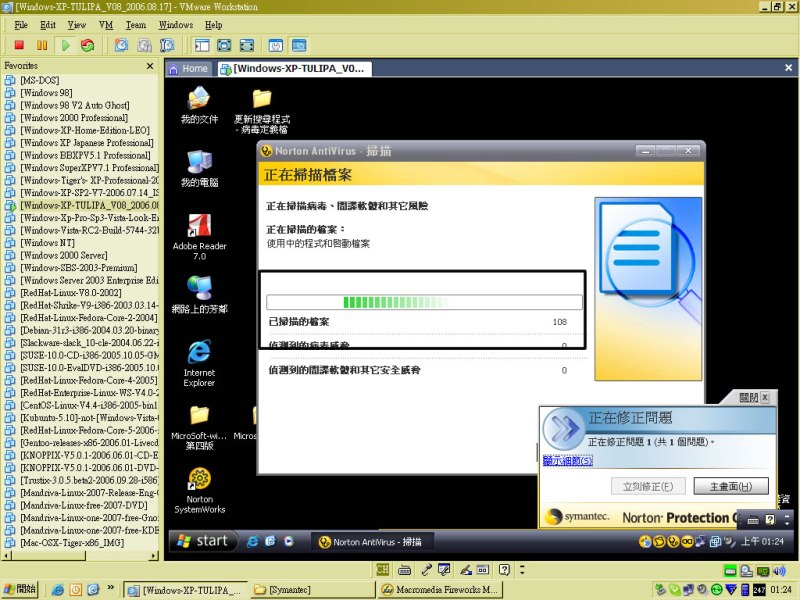Click the 主畫面(H) button
The width and height of the screenshot is (800, 600).
(731, 486)
